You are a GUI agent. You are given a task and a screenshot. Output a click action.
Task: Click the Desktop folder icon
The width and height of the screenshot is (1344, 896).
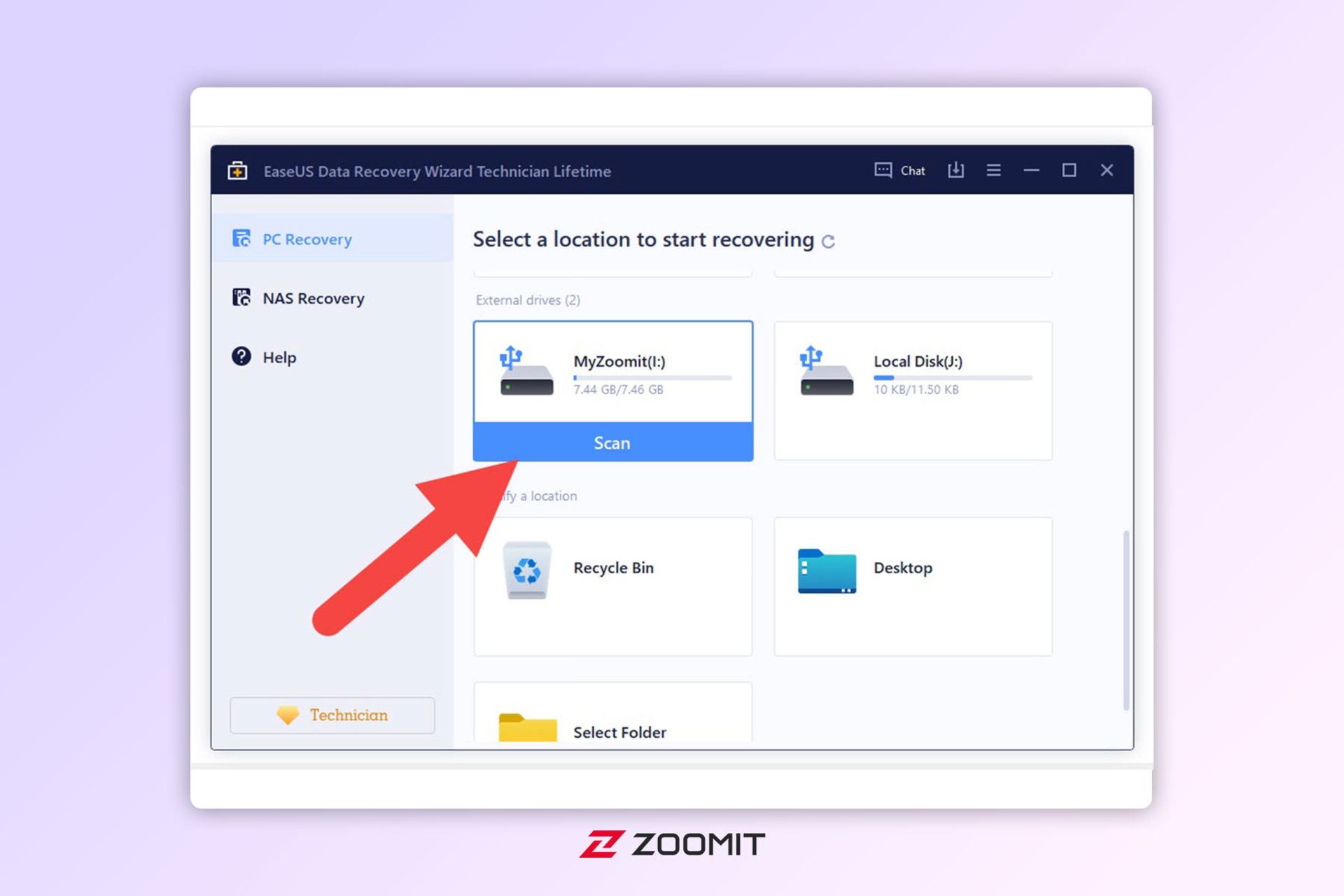click(827, 571)
